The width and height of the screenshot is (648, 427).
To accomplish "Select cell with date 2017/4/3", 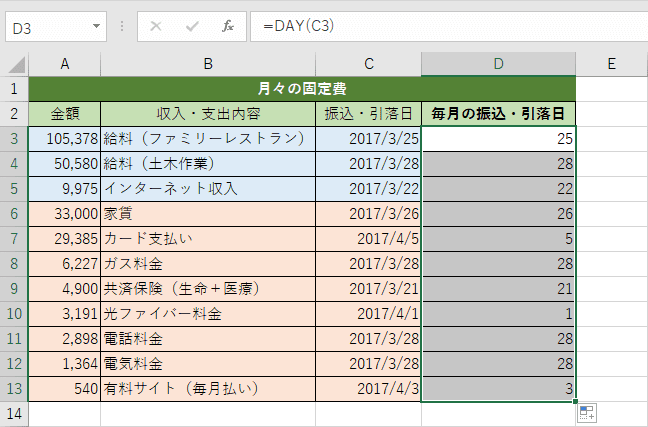I will [x=369, y=389].
